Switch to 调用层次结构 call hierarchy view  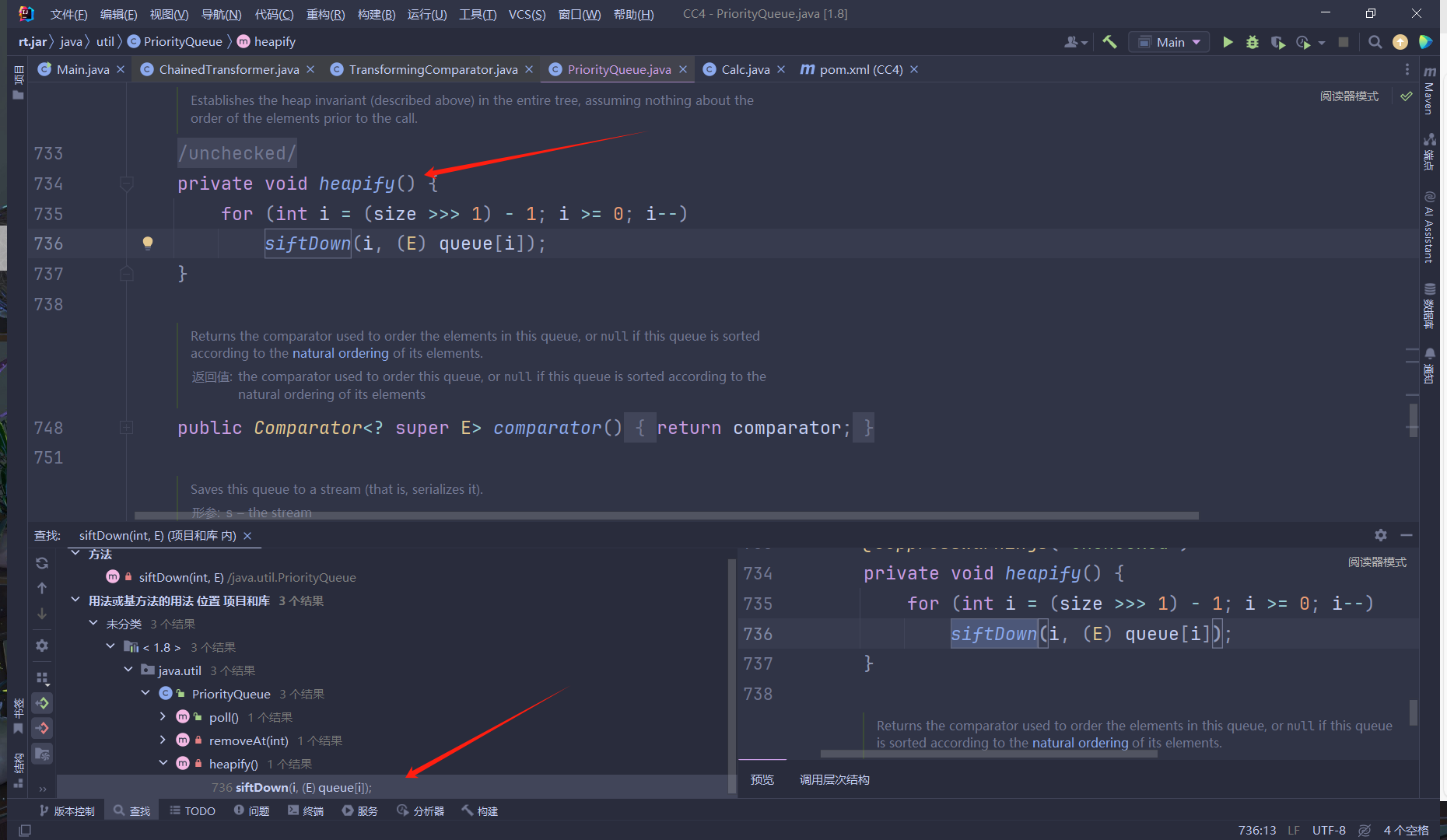[x=833, y=779]
